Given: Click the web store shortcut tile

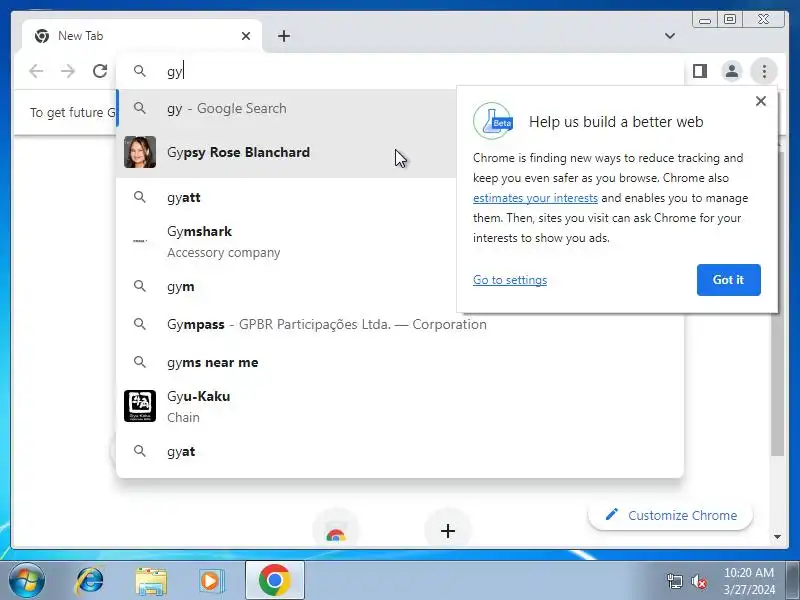Looking at the screenshot, I should (x=336, y=531).
